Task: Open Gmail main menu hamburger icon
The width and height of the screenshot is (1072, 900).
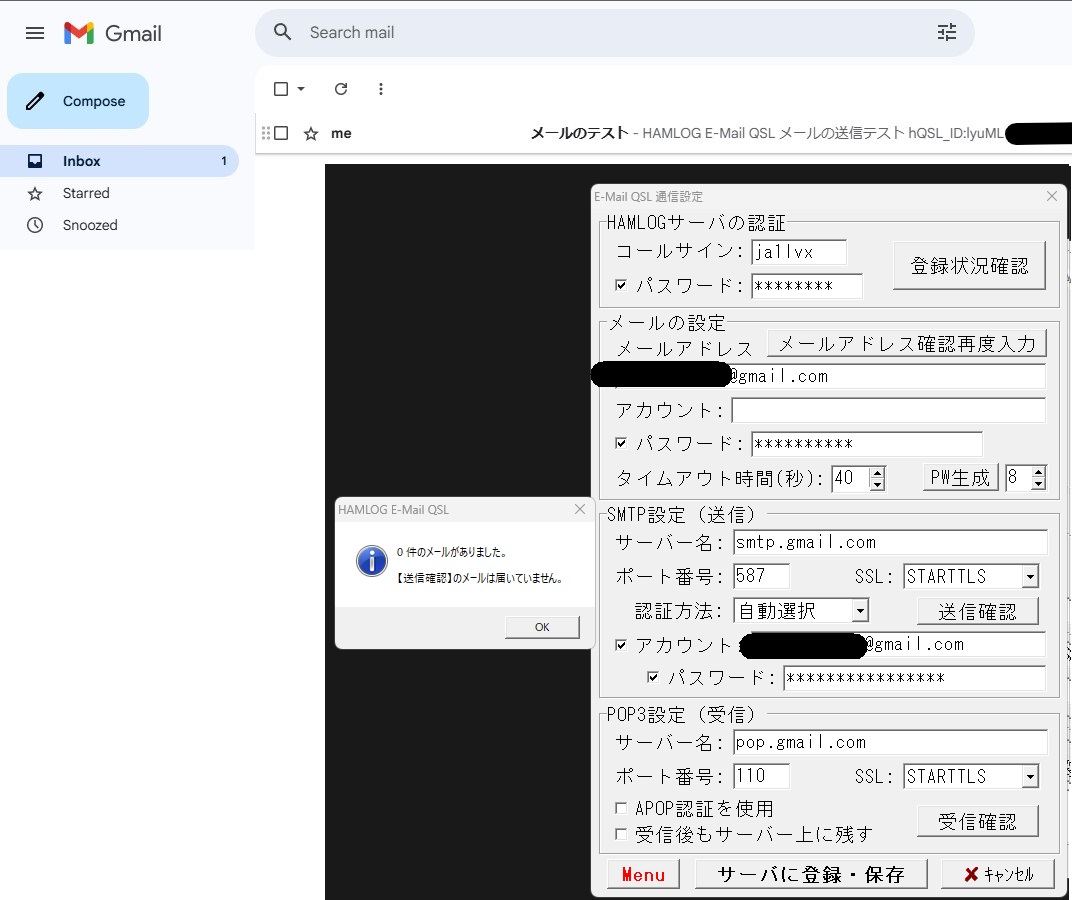Action: point(35,33)
